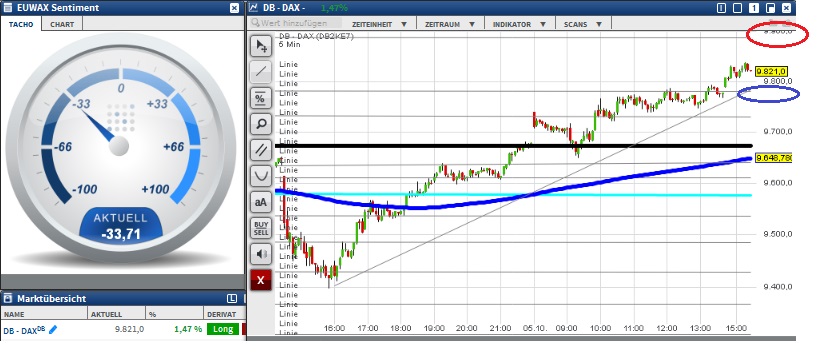Open the INDIKATOR dropdown

(519, 24)
